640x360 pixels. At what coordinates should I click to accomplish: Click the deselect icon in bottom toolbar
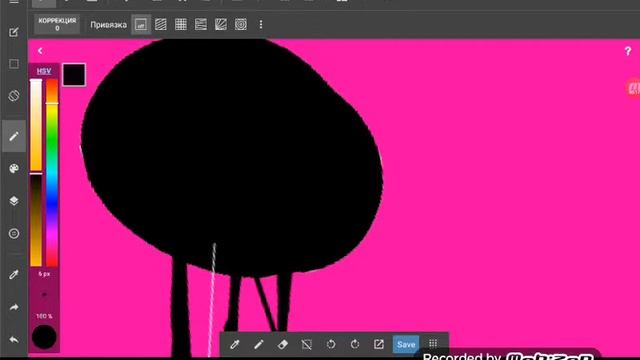(307, 344)
